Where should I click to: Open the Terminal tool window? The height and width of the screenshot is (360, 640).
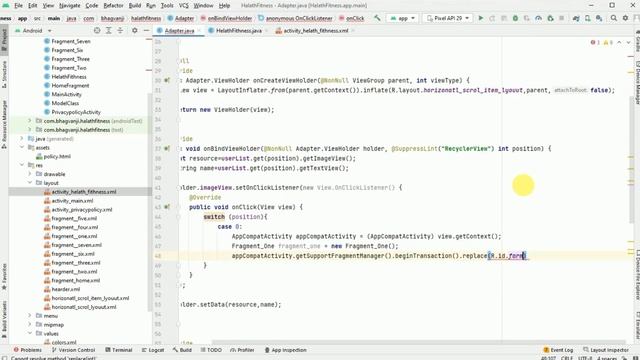(x=119, y=350)
